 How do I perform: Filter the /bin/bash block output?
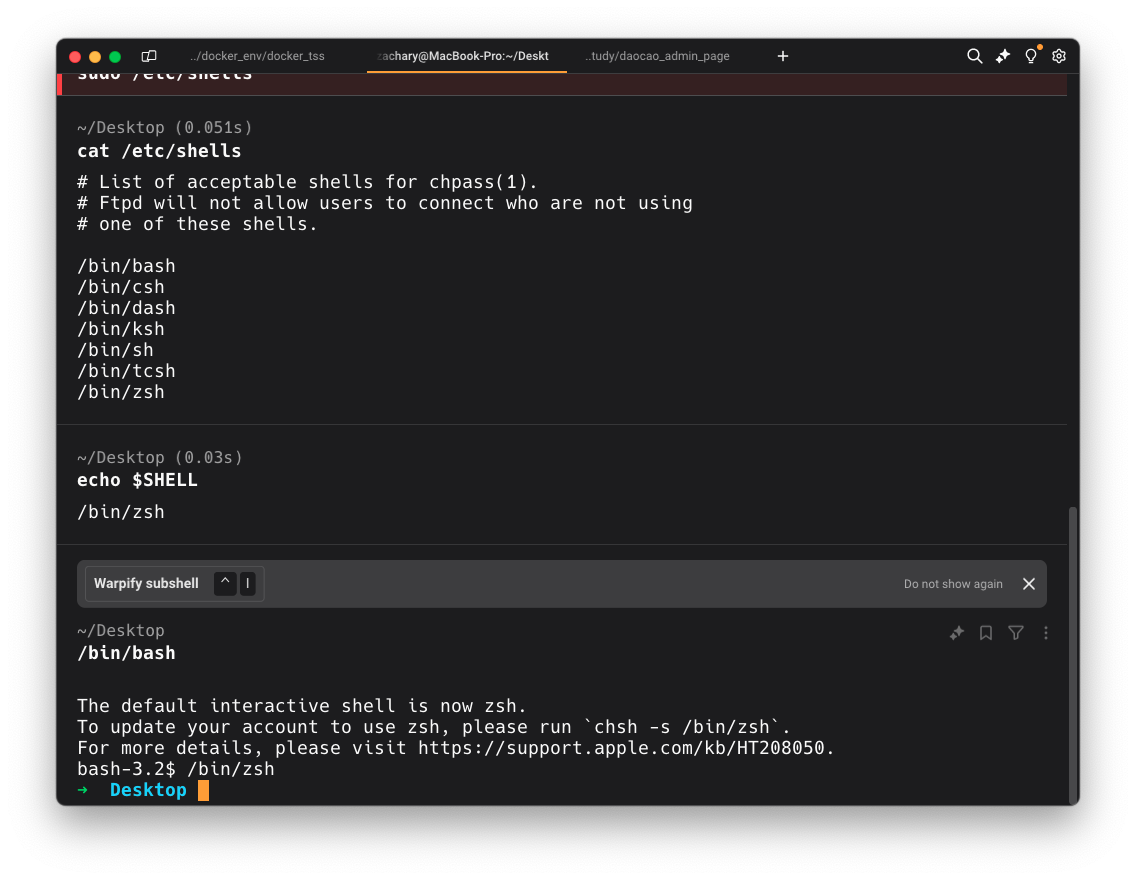coord(1016,633)
